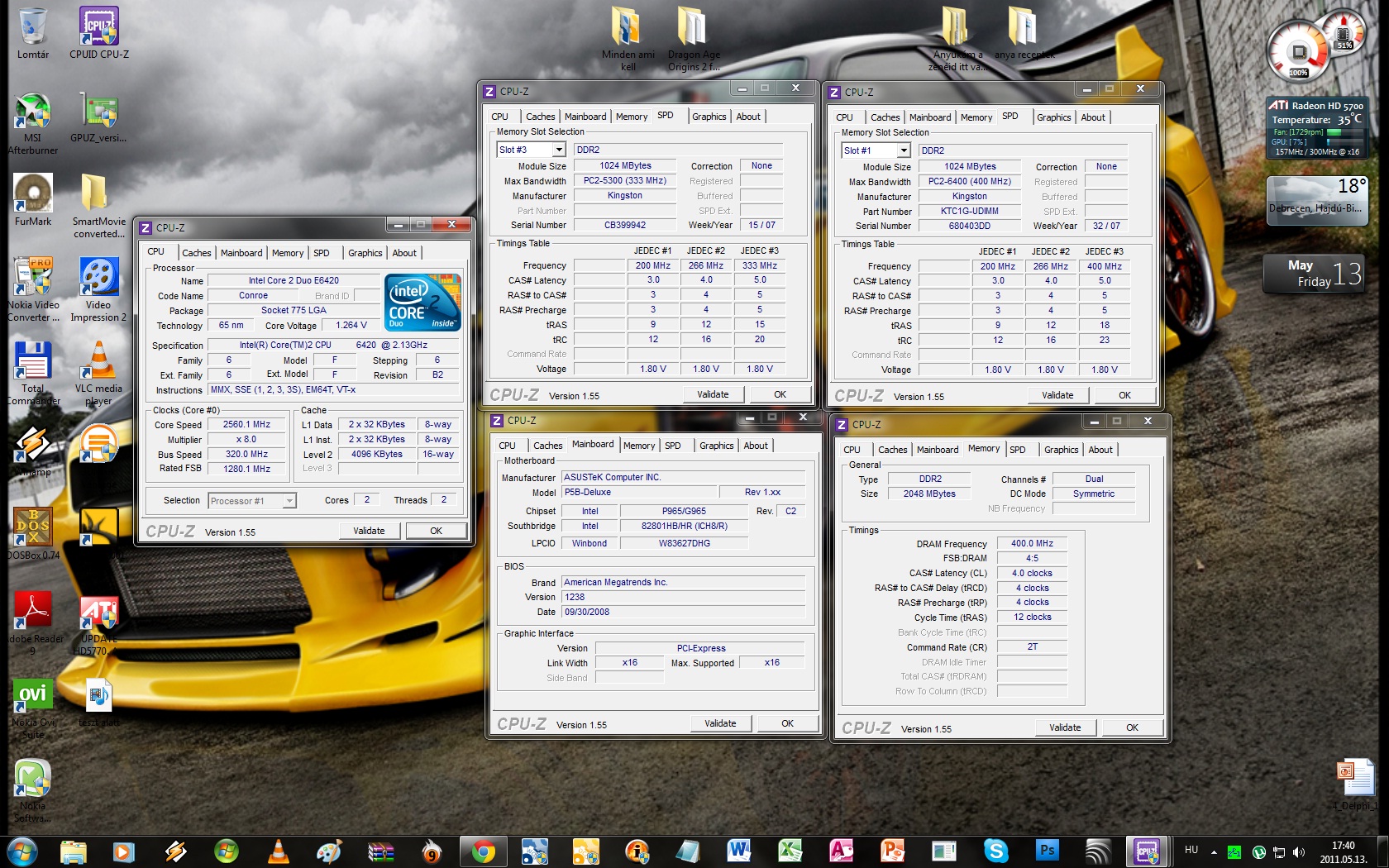This screenshot has height=868, width=1389.
Task: Click the Intel Core 2 Duo logo
Action: [422, 303]
